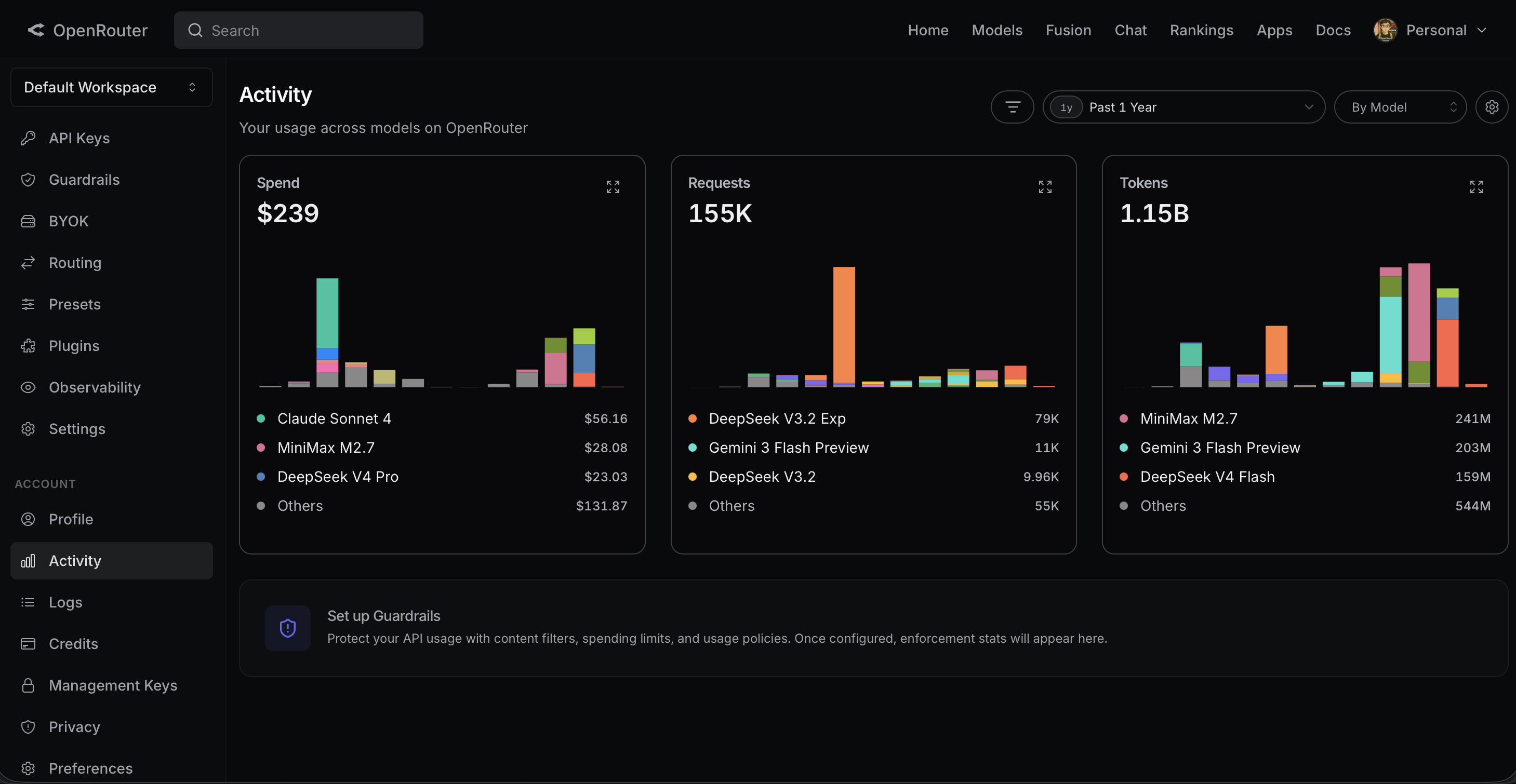The image size is (1516, 784).
Task: Click the Logs list icon
Action: point(28,602)
